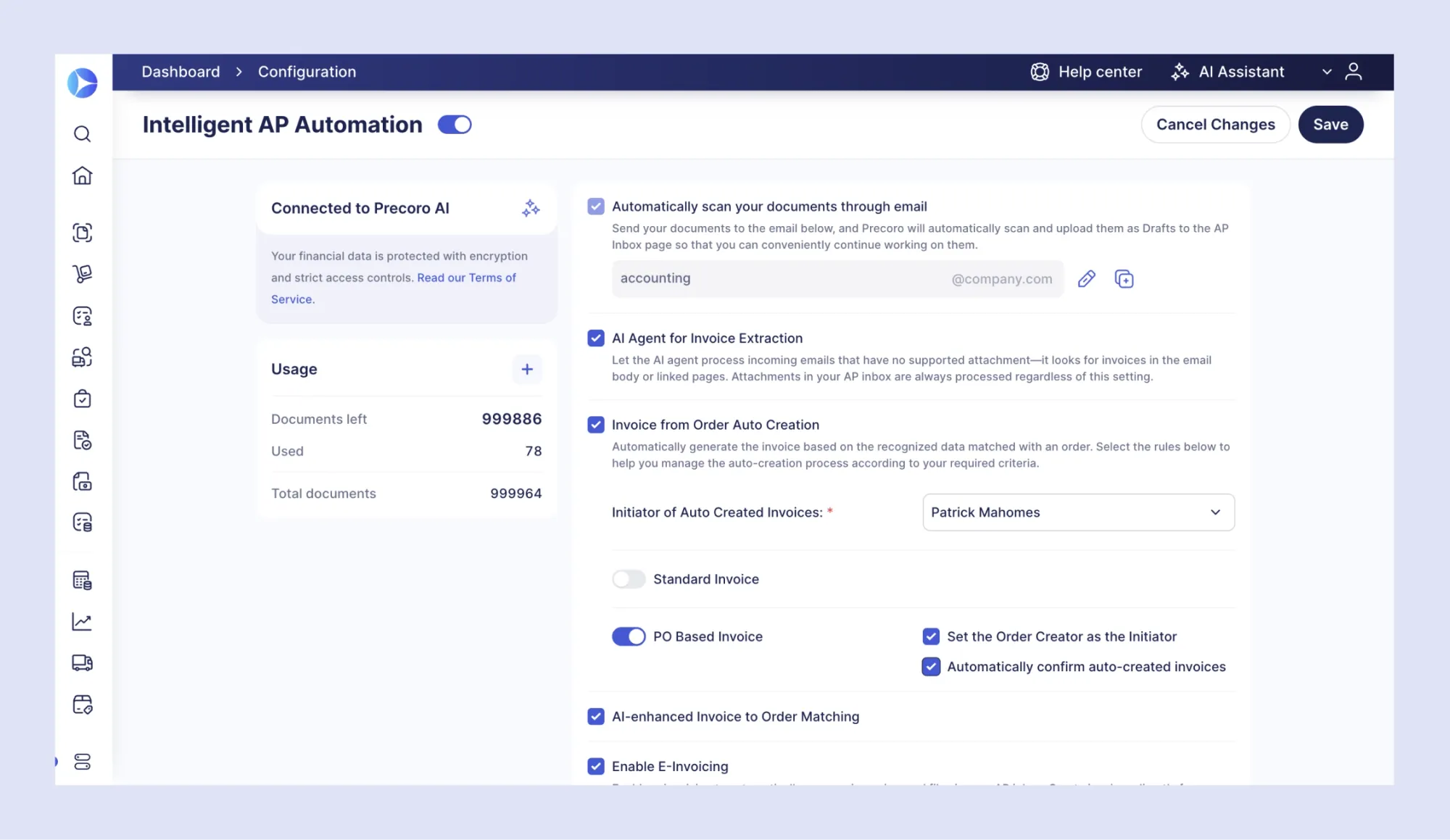Open the calculator and coins sidebar icon
This screenshot has height=840, width=1450.
pyautogui.click(x=82, y=580)
